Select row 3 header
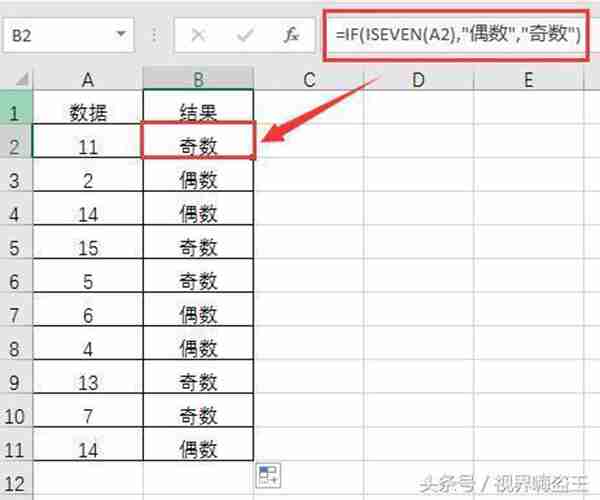The image size is (600, 500). point(16,175)
